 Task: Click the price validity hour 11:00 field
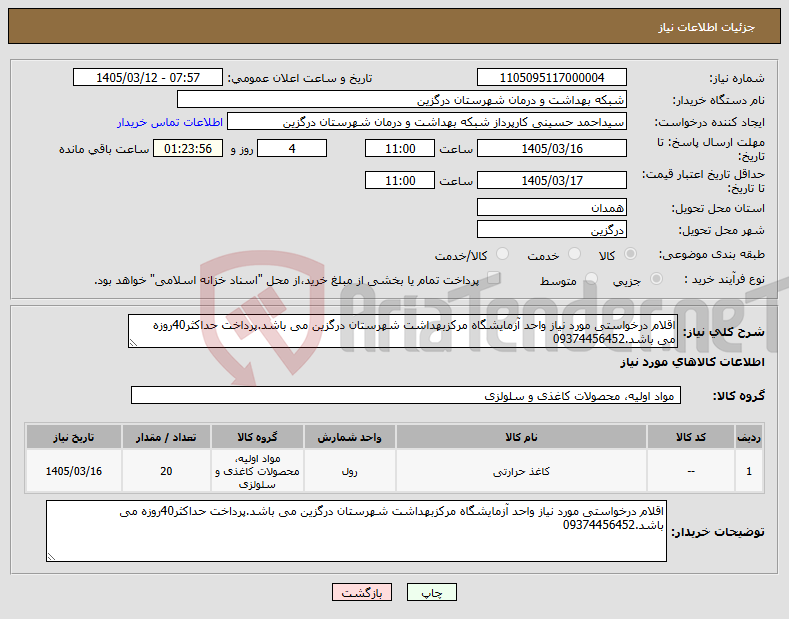400,180
